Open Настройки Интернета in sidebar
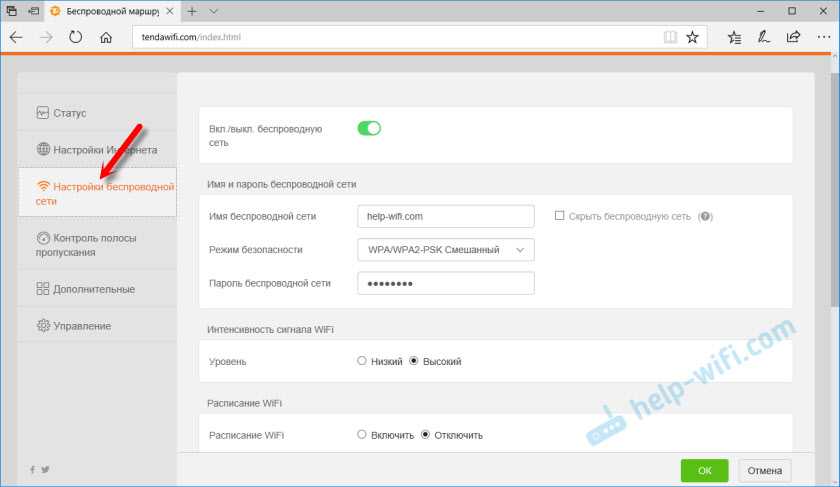Image resolution: width=840 pixels, height=487 pixels. [96, 150]
